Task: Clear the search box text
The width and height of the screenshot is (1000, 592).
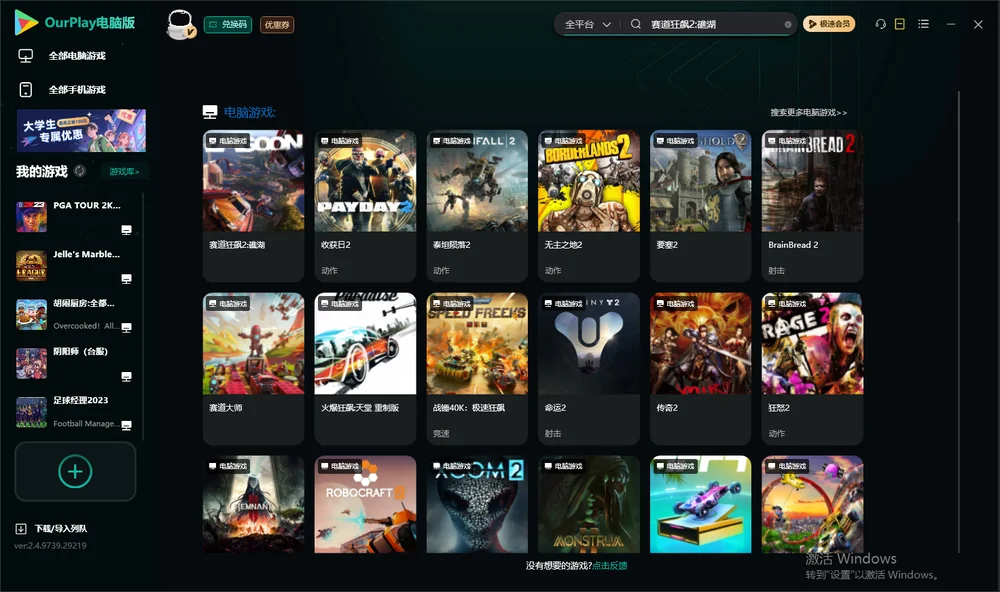Action: pyautogui.click(x=788, y=25)
